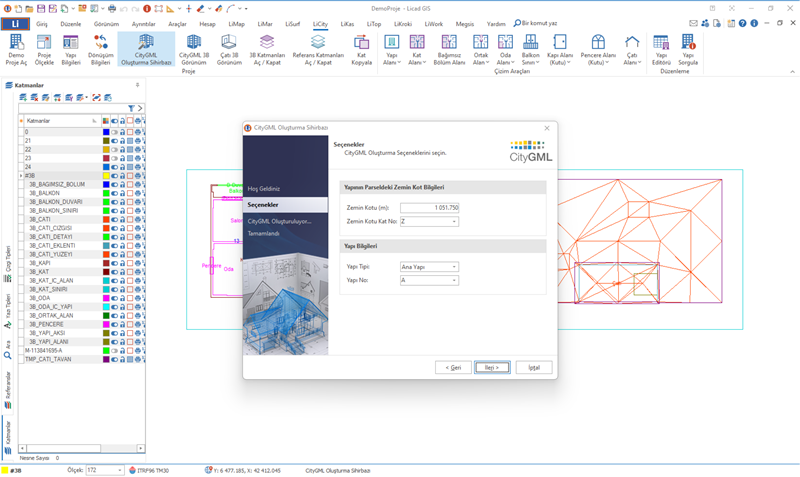Click the first add-layer icon in Katmanlar toolbar

point(23,97)
